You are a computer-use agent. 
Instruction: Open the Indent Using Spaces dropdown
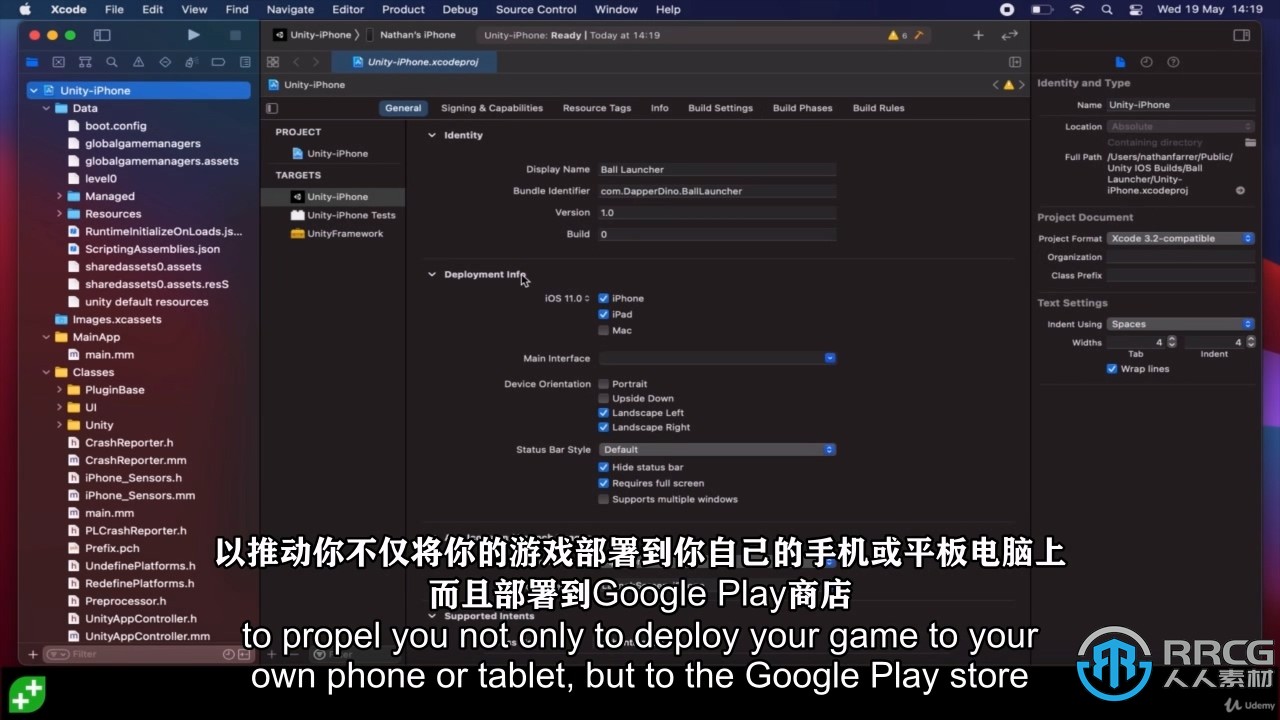pos(1180,324)
